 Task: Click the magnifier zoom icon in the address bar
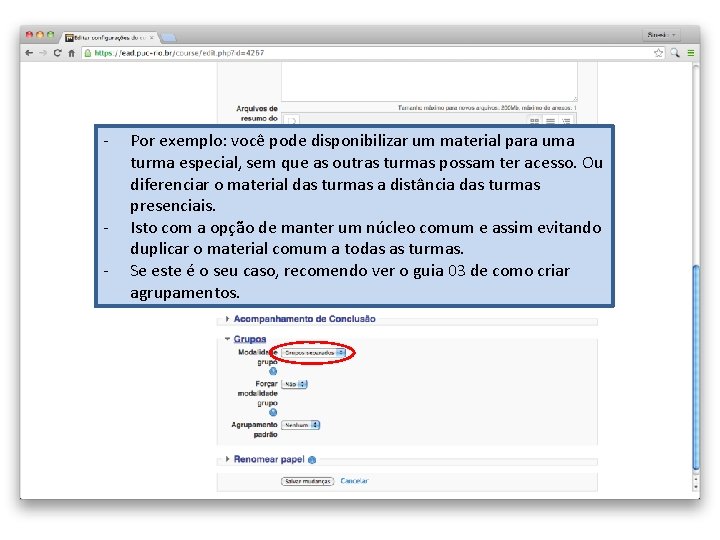coord(675,53)
